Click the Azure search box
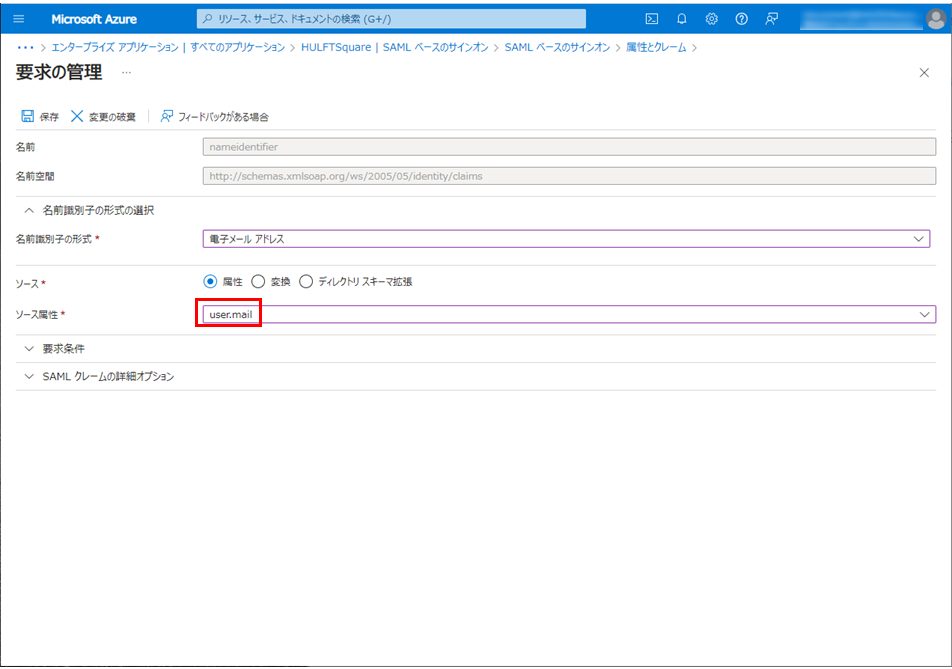Image resolution: width=952 pixels, height=669 pixels. 391,19
